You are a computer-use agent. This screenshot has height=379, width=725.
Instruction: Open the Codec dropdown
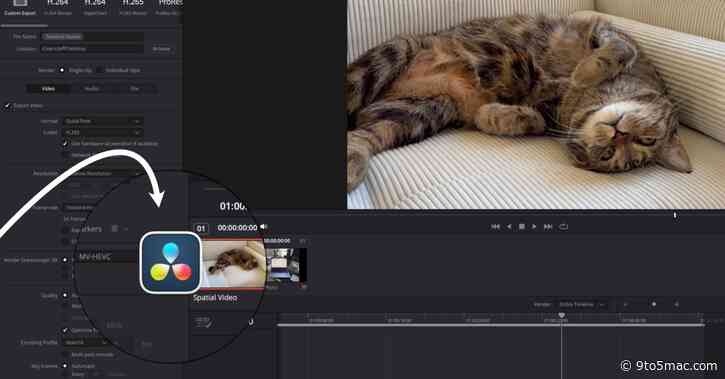click(x=103, y=133)
